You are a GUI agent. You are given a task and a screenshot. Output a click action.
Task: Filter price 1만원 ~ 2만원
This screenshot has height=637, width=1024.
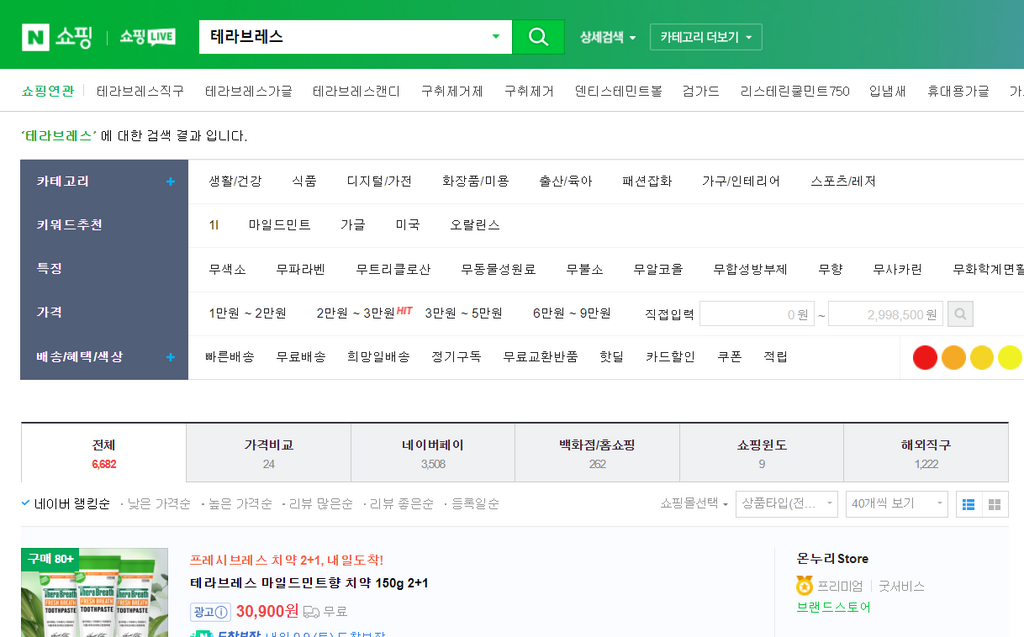pyautogui.click(x=248, y=313)
